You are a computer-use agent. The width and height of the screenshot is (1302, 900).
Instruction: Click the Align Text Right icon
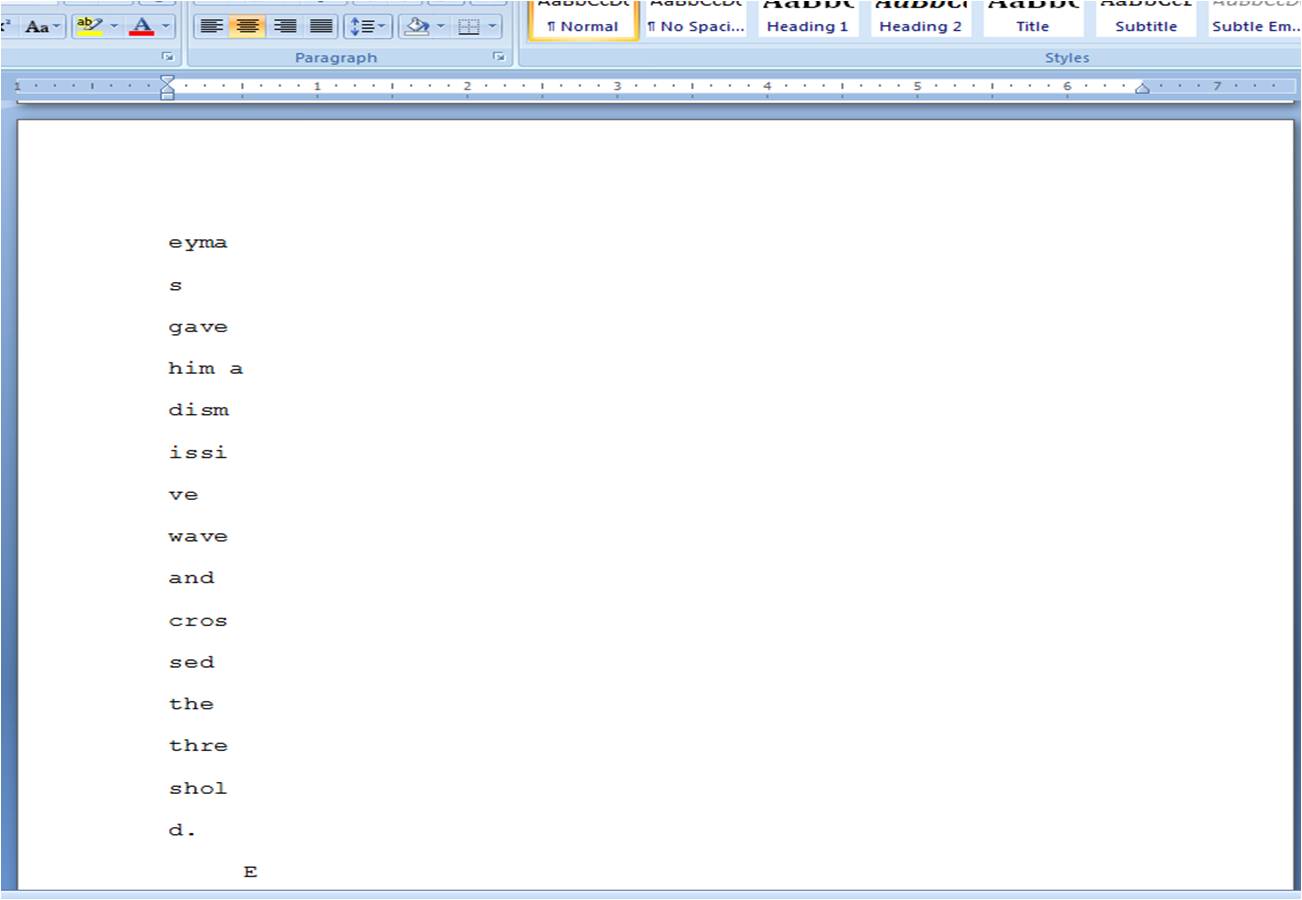pyautogui.click(x=285, y=26)
